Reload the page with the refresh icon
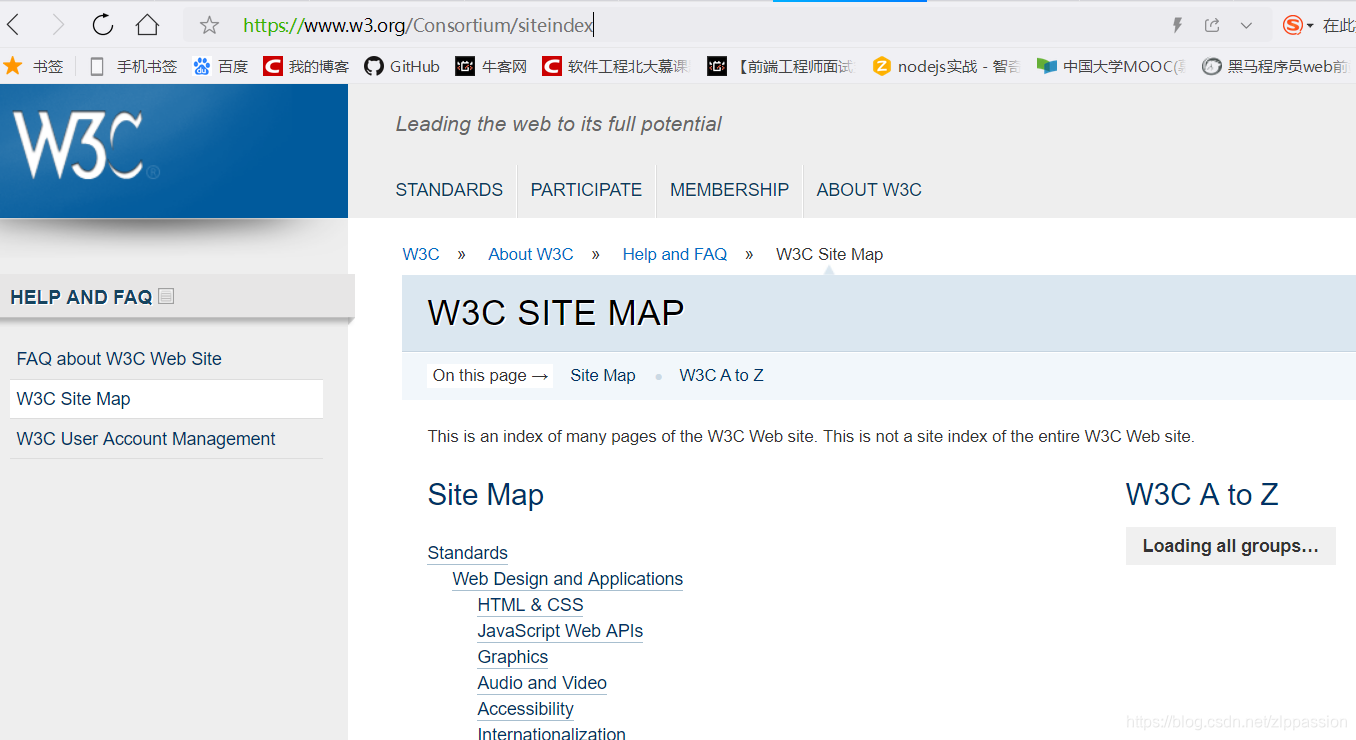 102,25
